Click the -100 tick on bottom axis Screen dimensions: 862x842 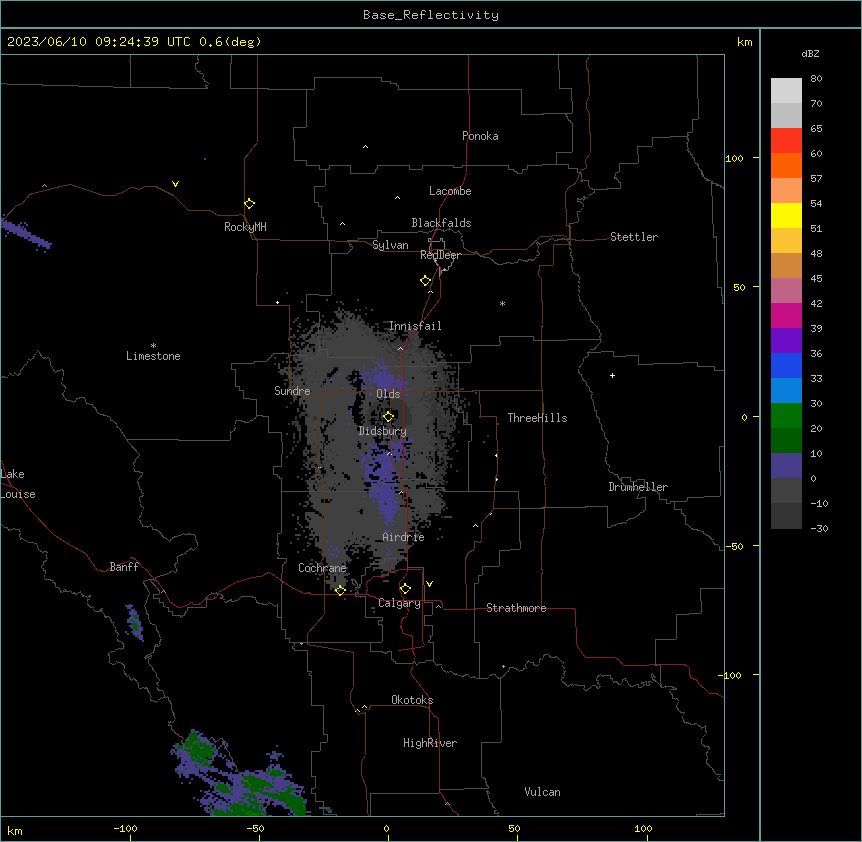pos(125,828)
